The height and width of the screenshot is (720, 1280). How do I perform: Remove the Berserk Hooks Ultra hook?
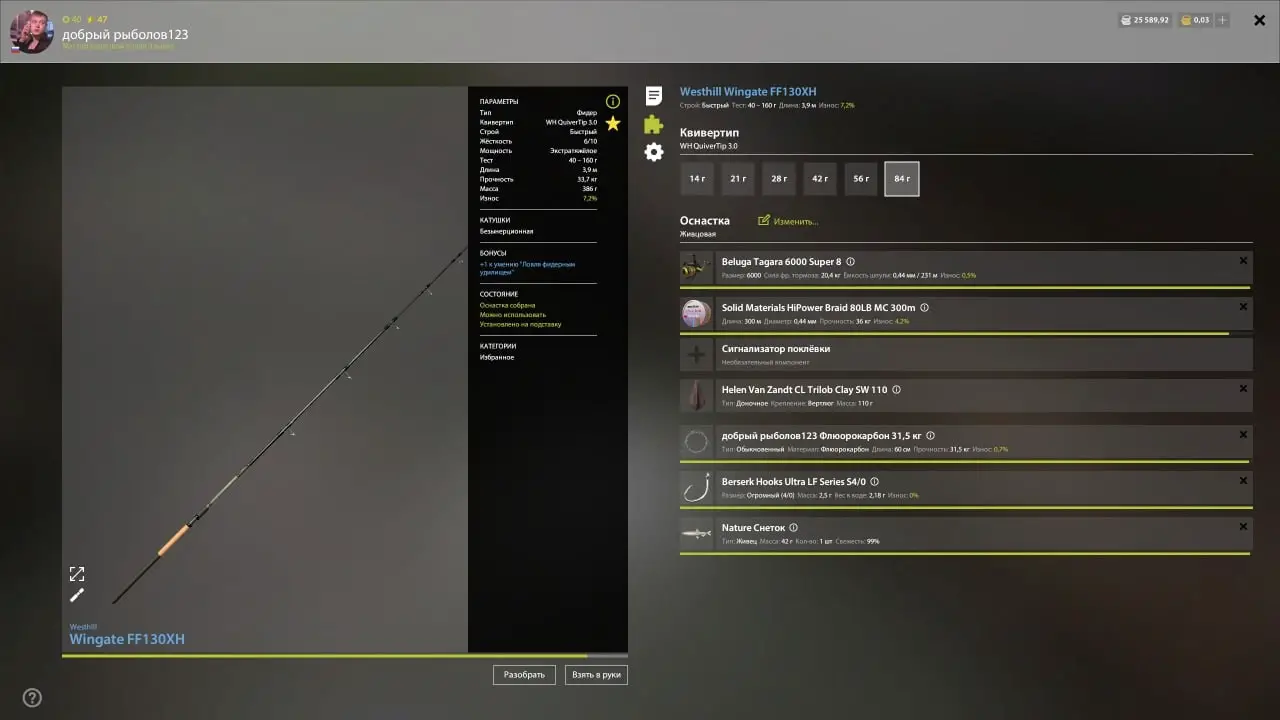pyautogui.click(x=1243, y=481)
